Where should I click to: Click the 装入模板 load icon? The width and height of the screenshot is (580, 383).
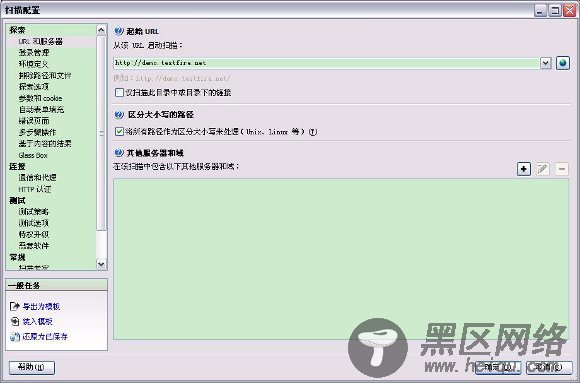(14, 321)
